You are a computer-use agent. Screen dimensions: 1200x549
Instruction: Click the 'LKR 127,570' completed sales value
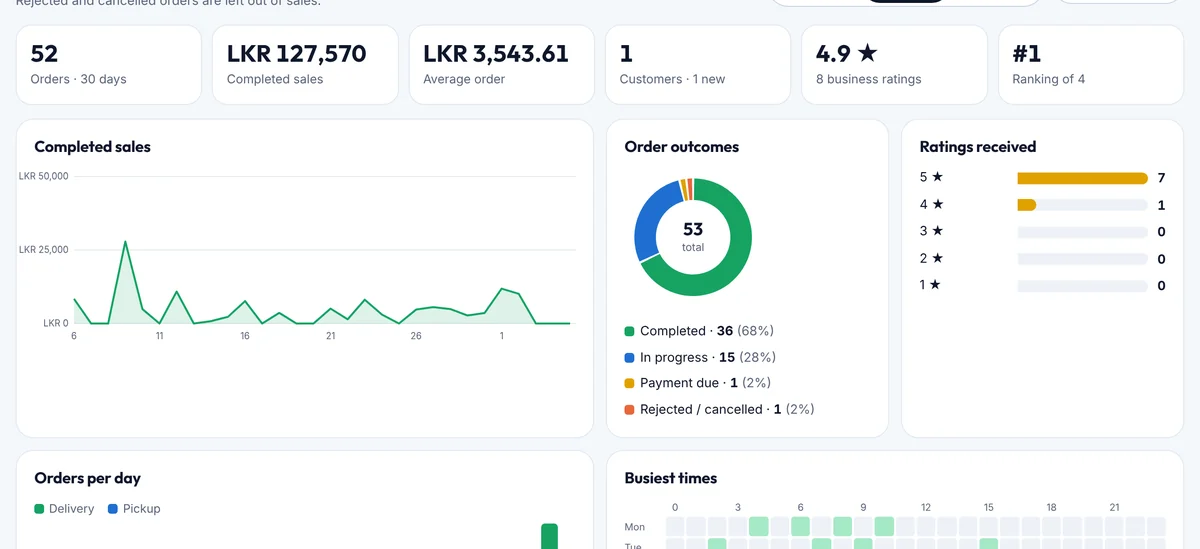pos(297,53)
